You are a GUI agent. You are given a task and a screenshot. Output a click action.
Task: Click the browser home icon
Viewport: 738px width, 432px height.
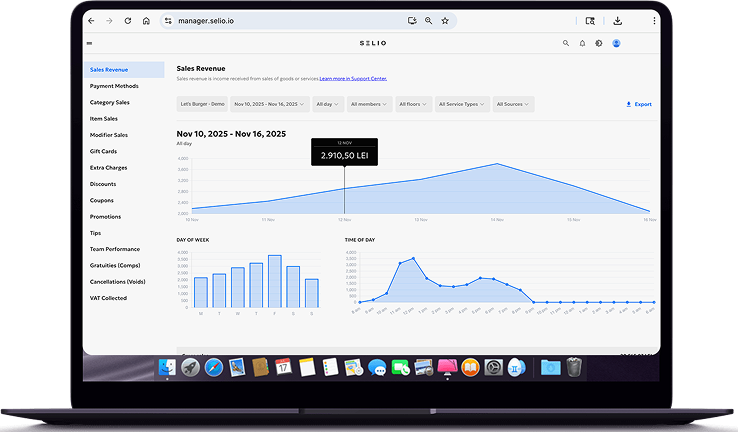(x=146, y=20)
